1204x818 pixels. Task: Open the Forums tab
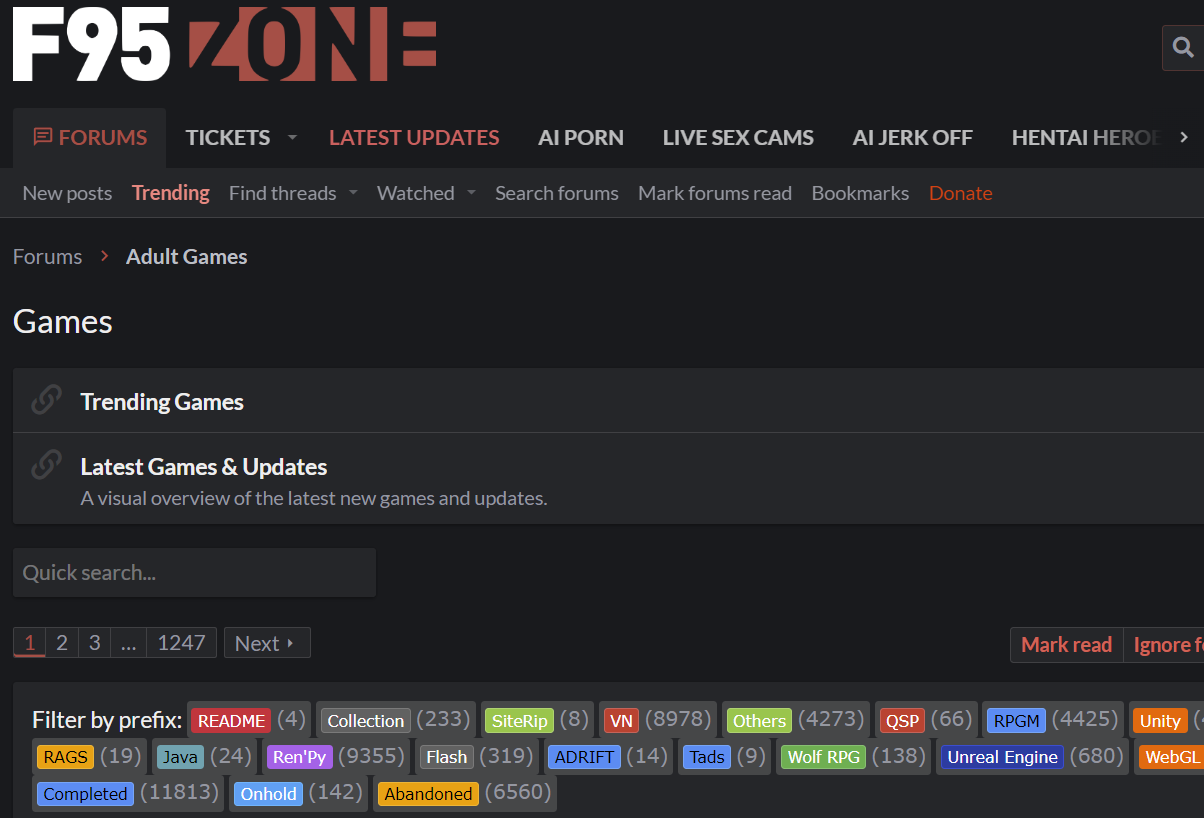click(x=90, y=137)
